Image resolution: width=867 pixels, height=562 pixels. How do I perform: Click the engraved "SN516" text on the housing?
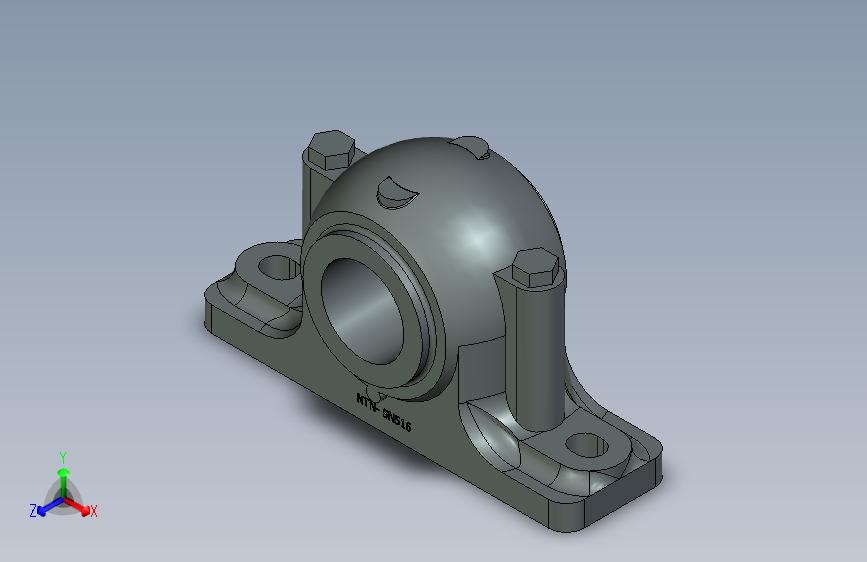pos(397,420)
